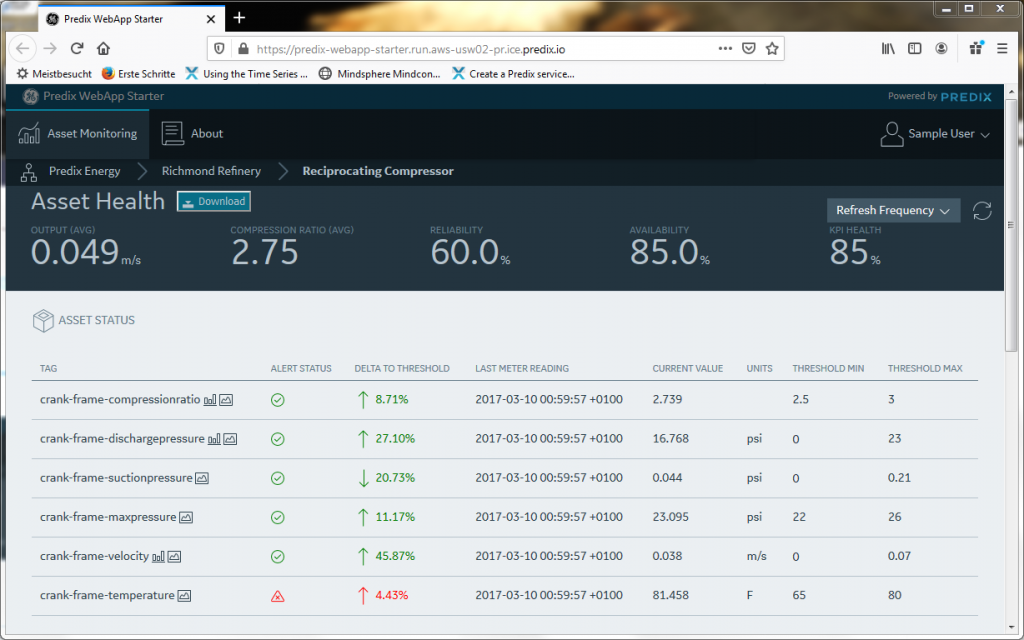Open a new browser tab
Image resolution: width=1024 pixels, height=640 pixels.
(239, 18)
